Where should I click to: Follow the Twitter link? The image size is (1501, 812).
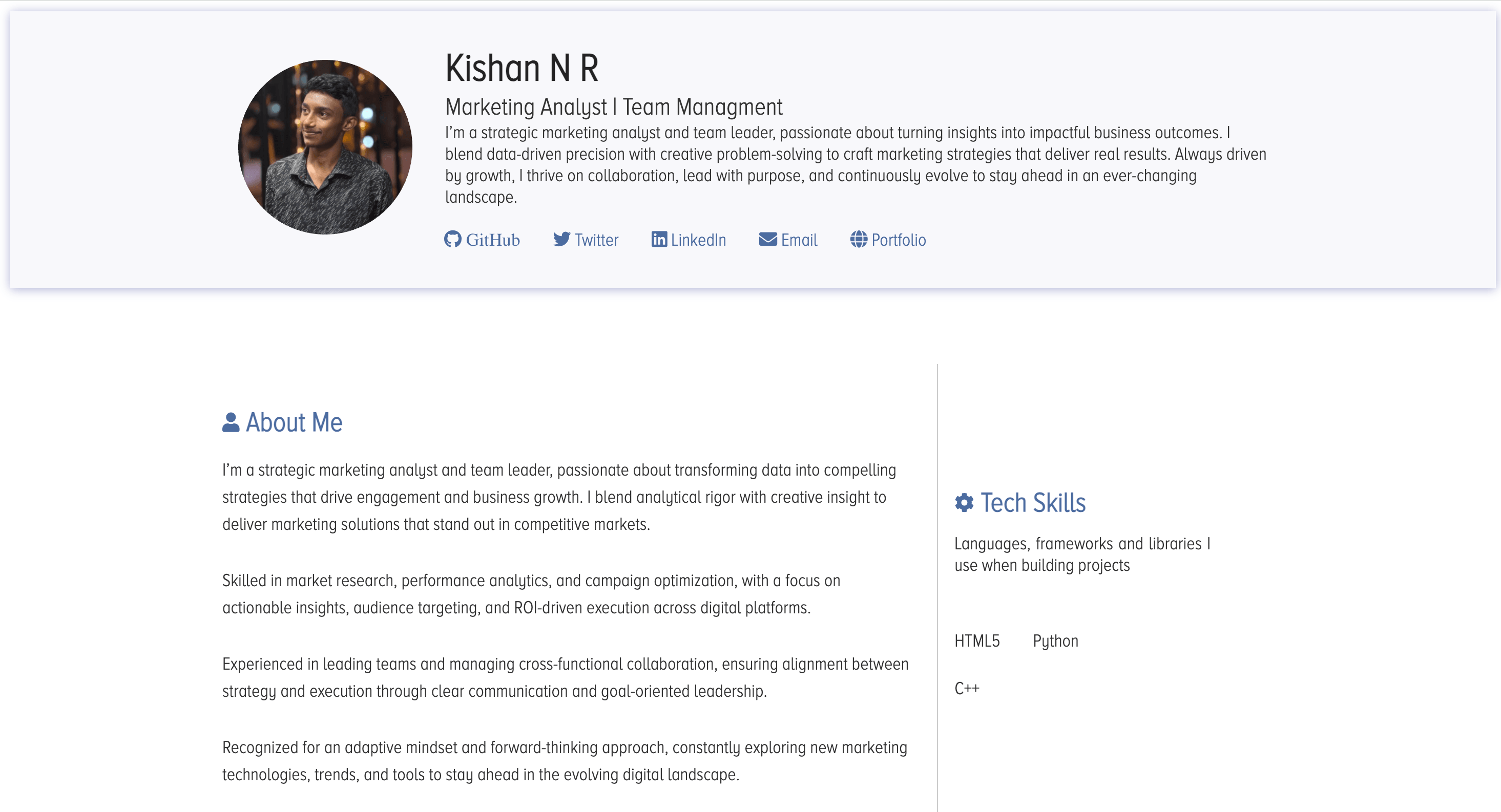click(596, 240)
